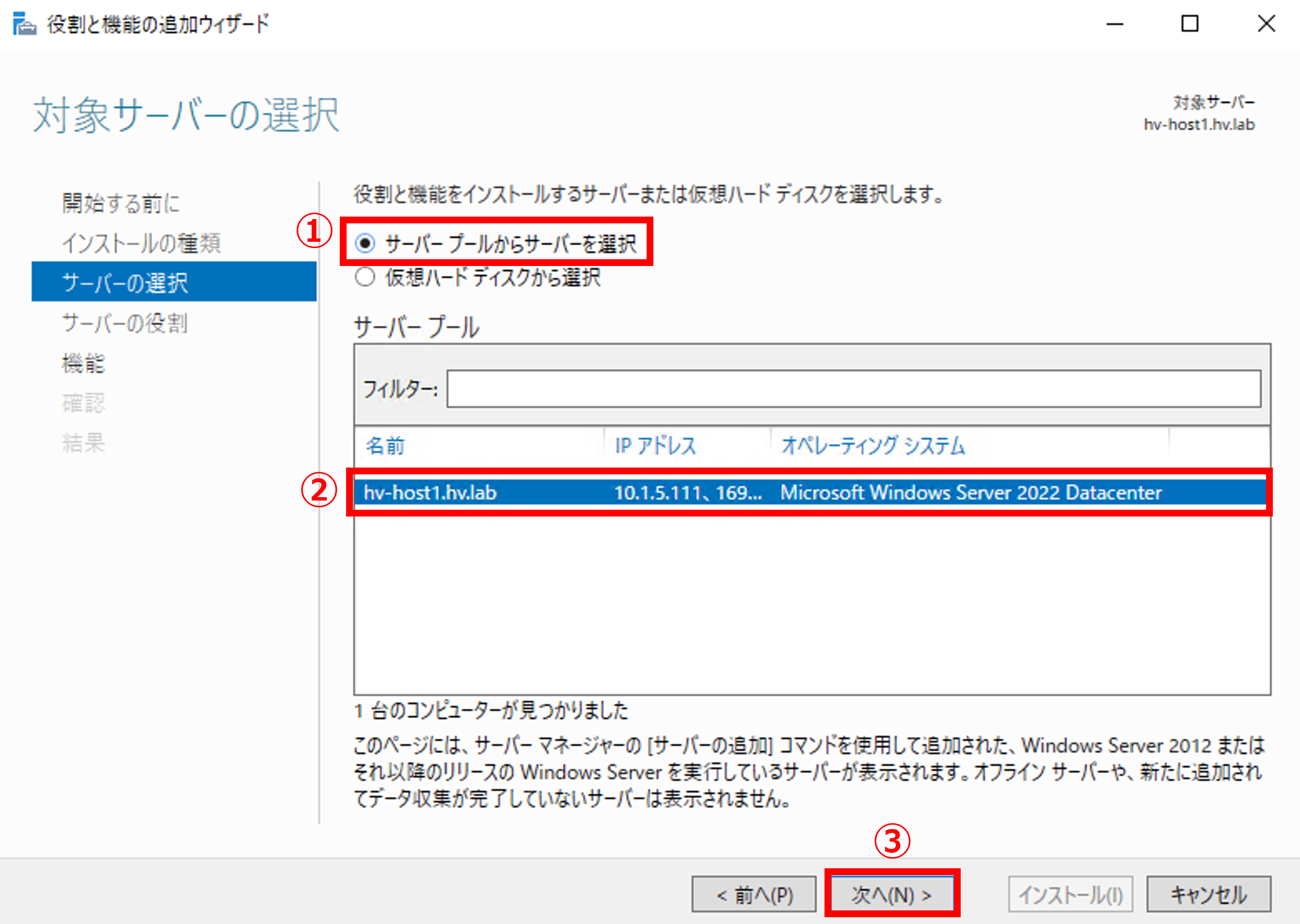Click the インストール(I) button
Viewport: 1300px width, 924px height.
[x=1070, y=895]
